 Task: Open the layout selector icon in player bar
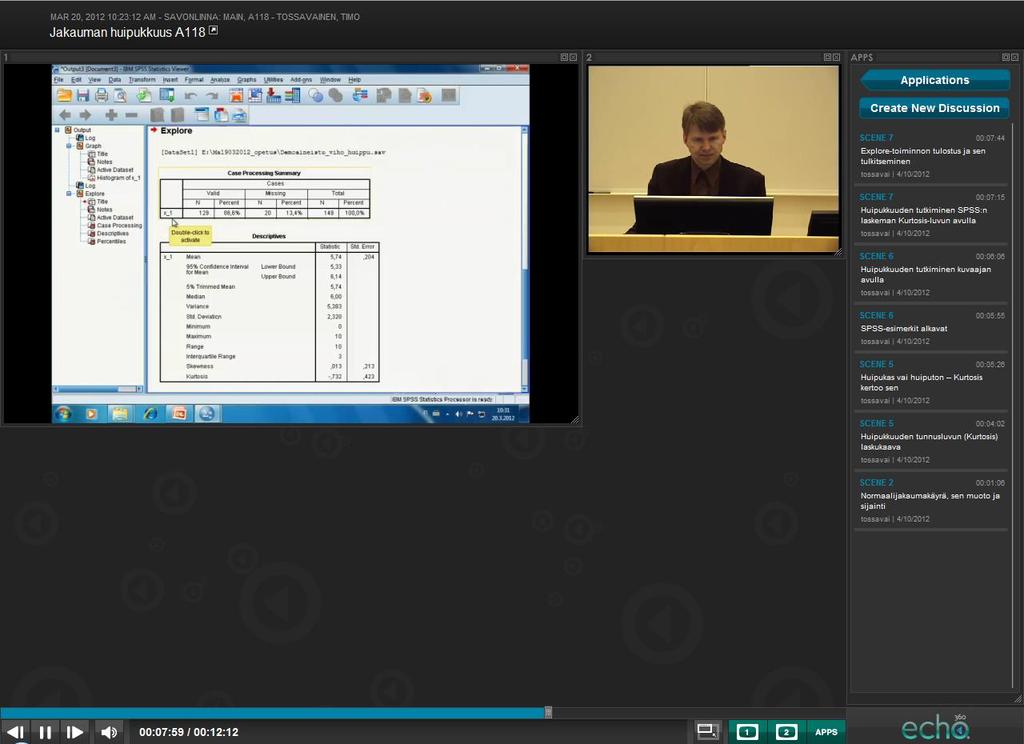point(707,732)
